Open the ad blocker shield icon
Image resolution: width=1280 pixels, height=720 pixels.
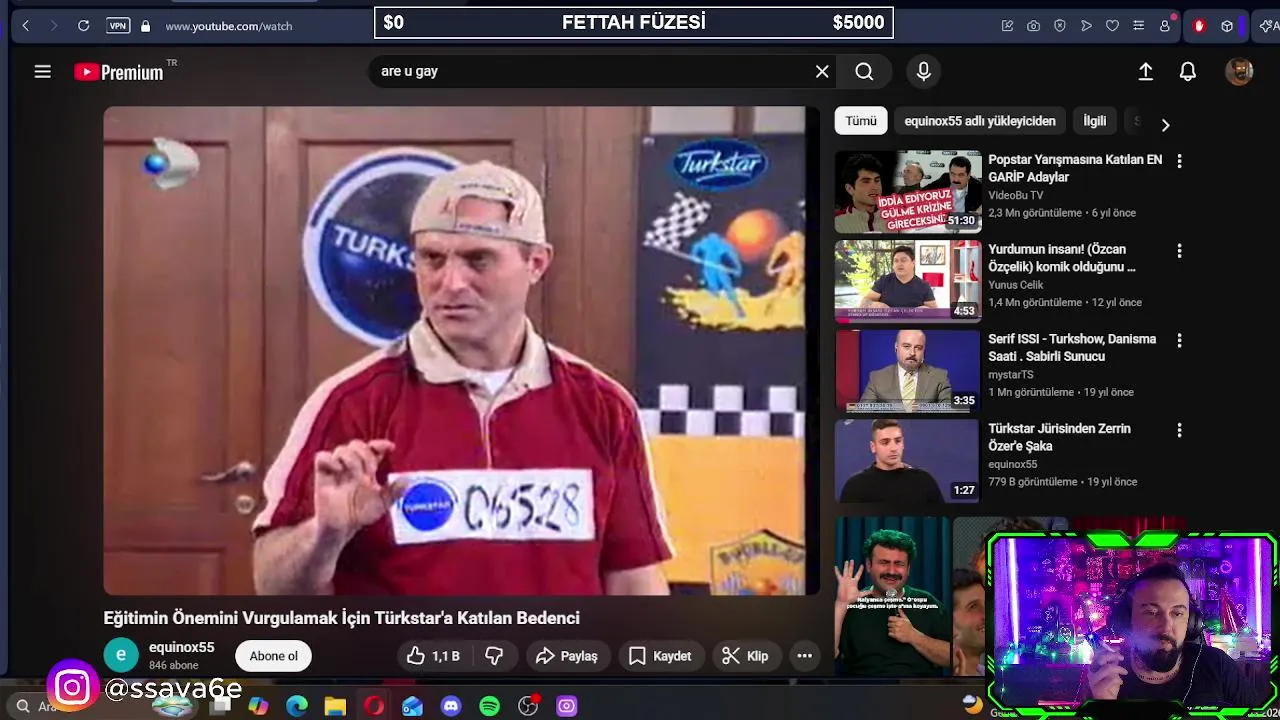(1060, 26)
